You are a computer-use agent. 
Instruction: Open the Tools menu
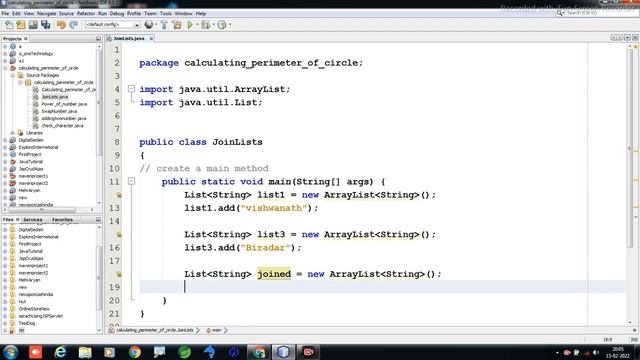166,13
